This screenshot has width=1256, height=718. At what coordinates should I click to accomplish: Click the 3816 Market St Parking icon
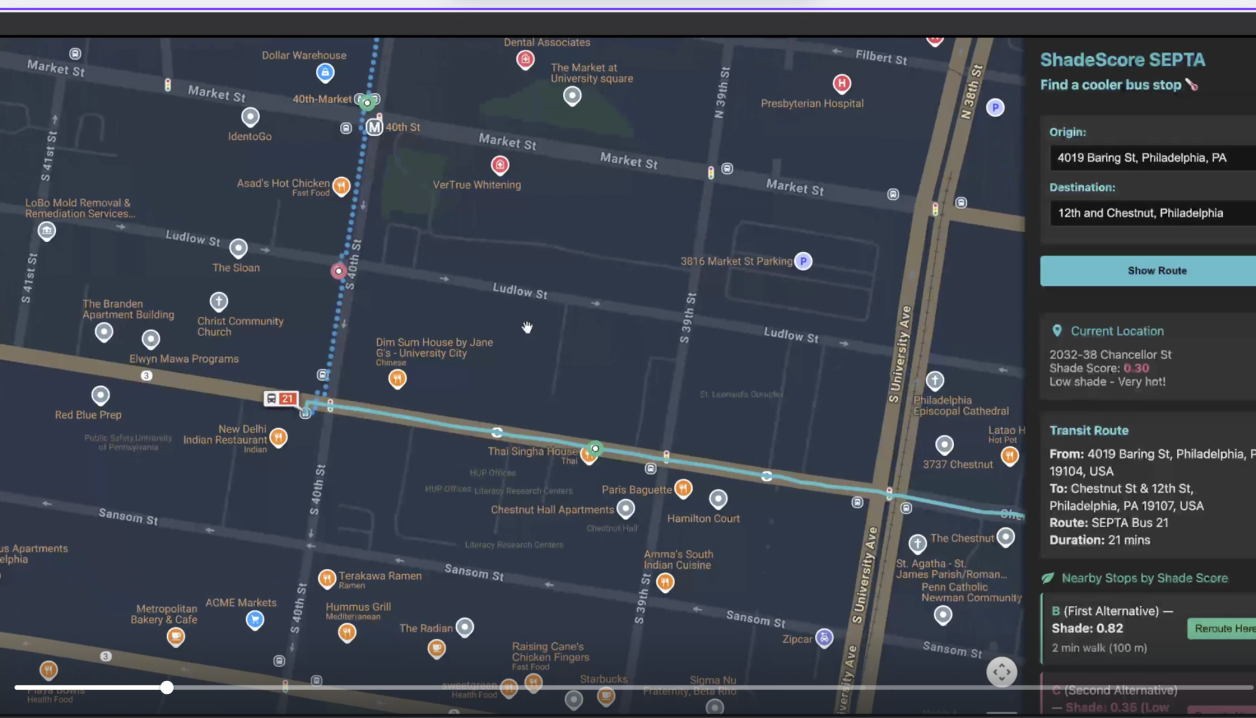[802, 261]
